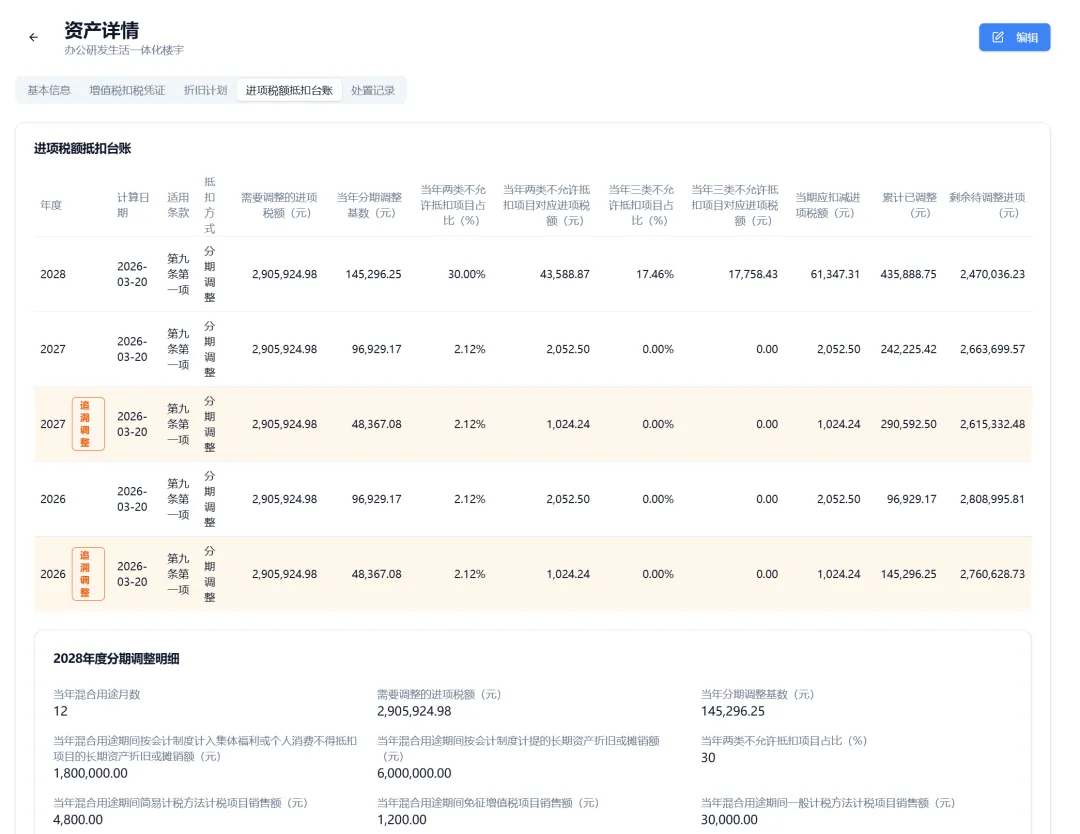Click the 剩余待调整进项 column header
Screen dimensions: 1080x834
[x=987, y=205]
